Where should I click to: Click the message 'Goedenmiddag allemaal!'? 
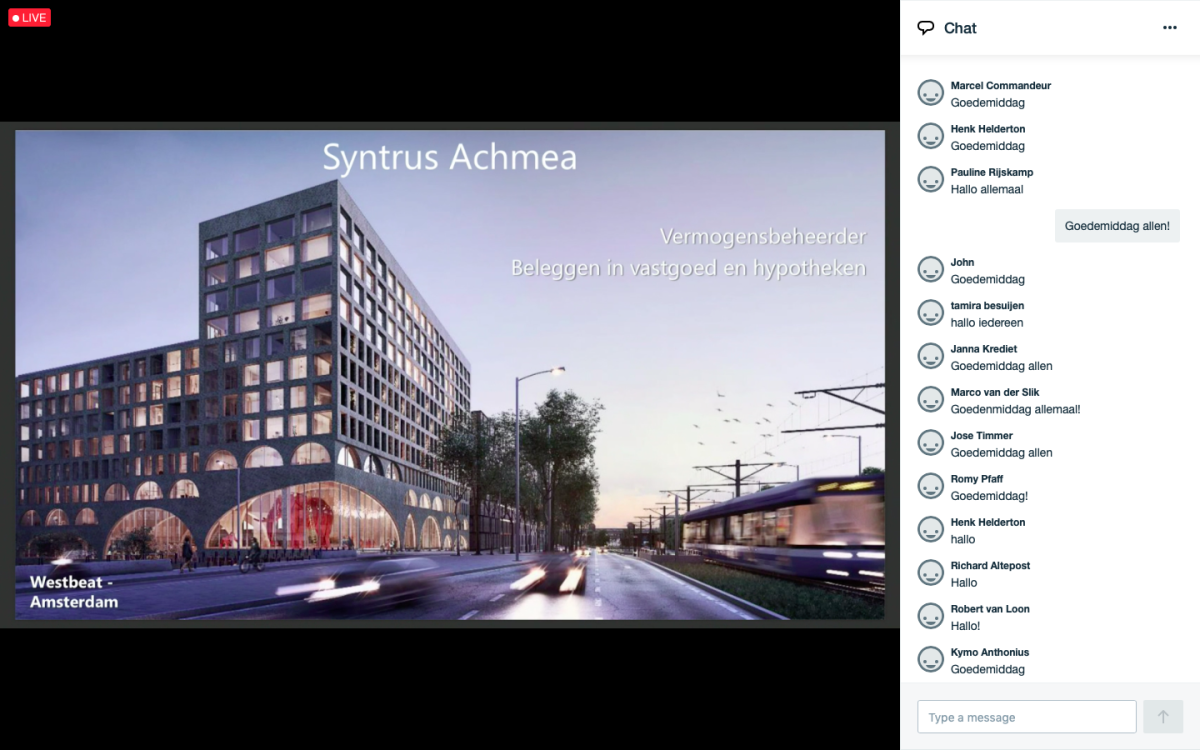point(1016,409)
